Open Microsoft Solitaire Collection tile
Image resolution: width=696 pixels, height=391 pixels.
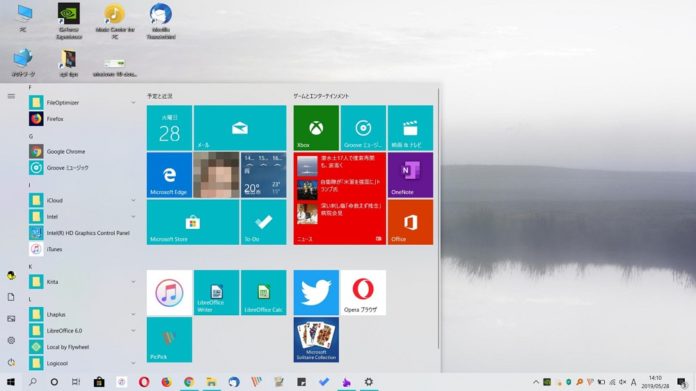click(316, 340)
